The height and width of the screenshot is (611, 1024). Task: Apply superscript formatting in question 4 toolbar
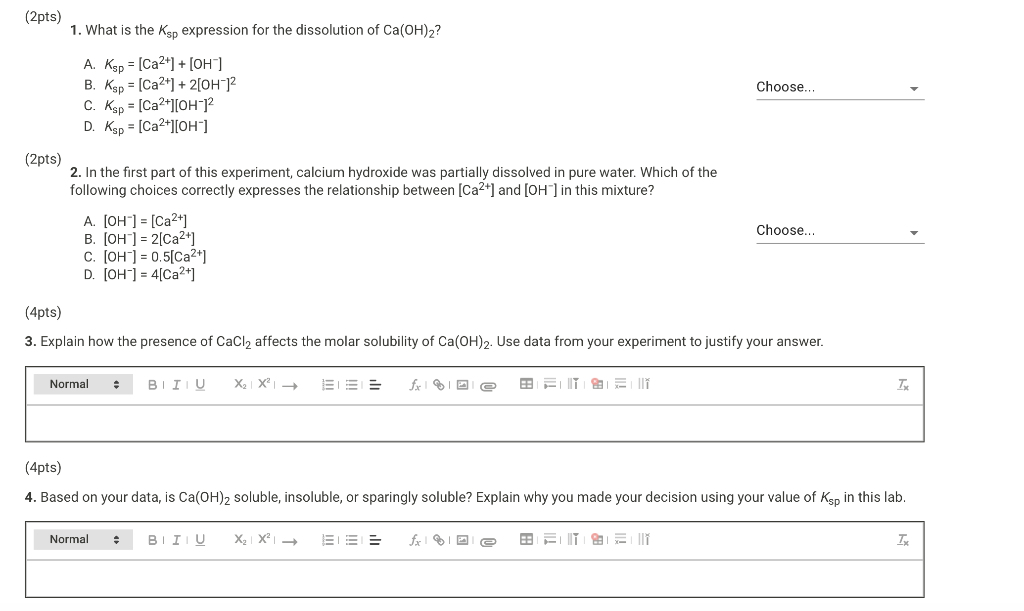(x=261, y=540)
